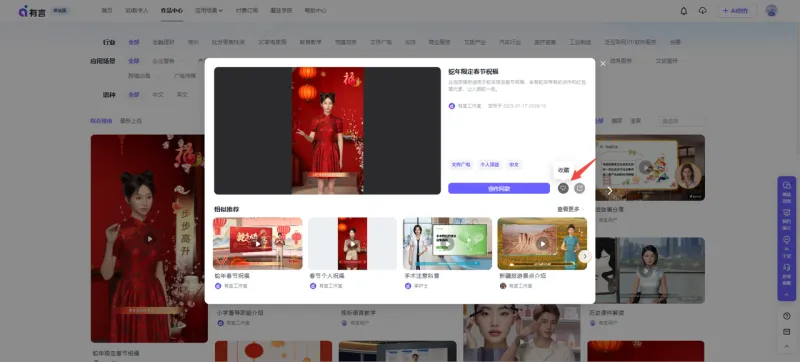The width and height of the screenshot is (800, 362).
Task: Collapse the purple floating sidebar with its chevron
Action: [786, 295]
